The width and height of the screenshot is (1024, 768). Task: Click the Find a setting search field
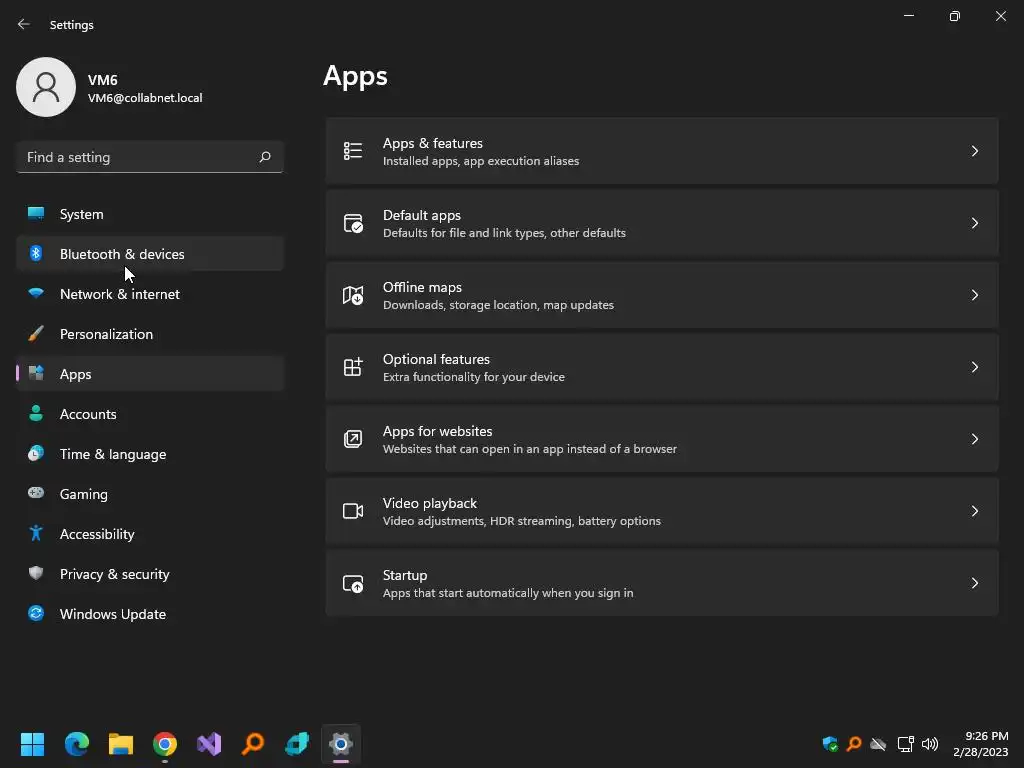150,157
